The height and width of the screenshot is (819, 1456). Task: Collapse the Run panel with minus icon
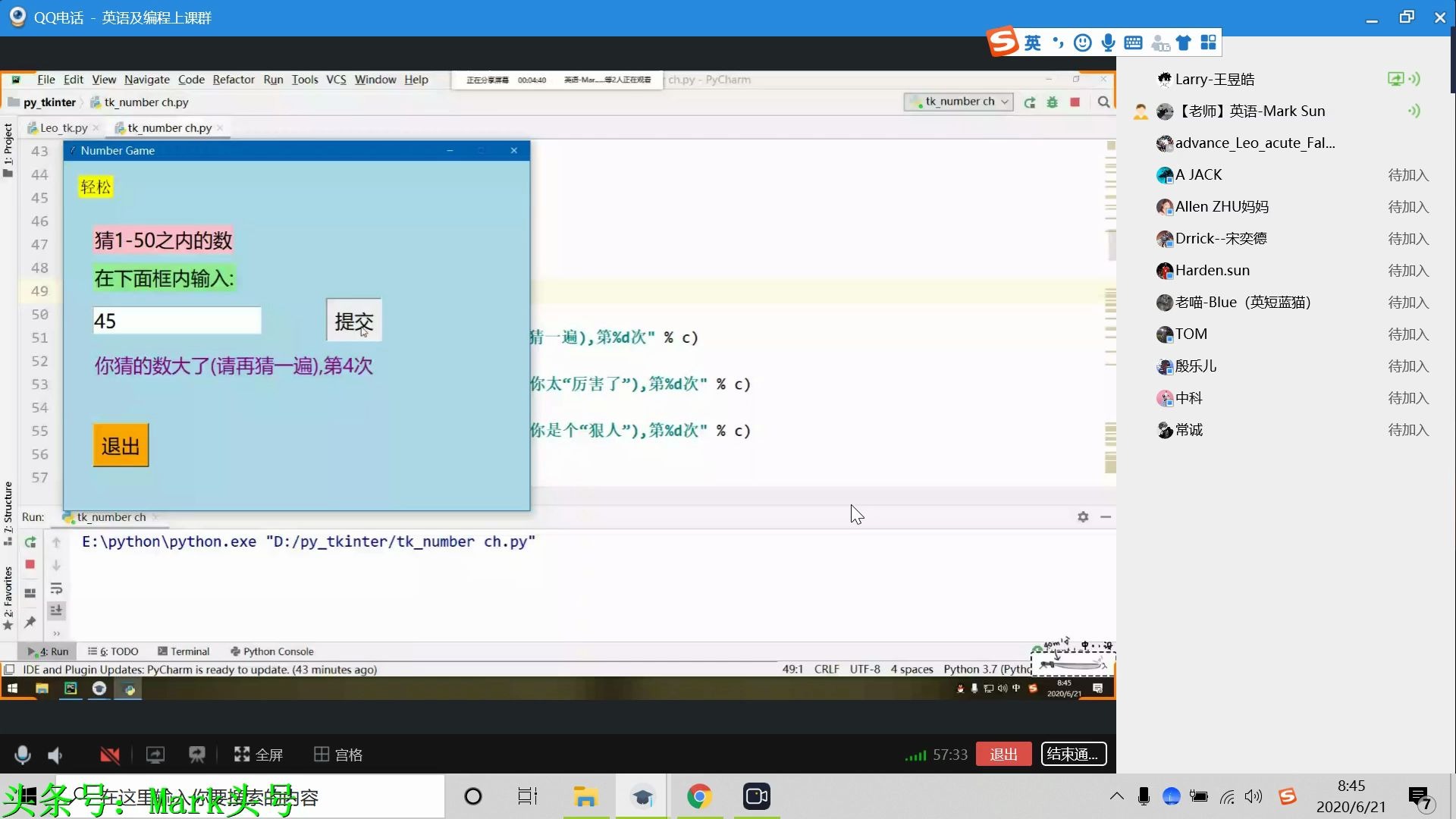[x=1106, y=517]
